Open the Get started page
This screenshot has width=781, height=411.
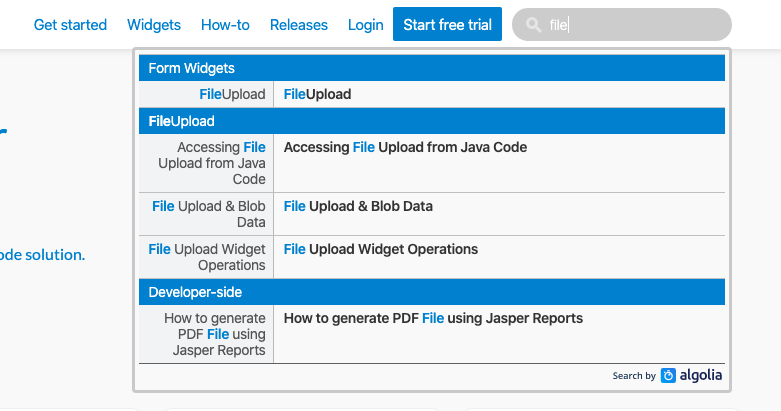point(70,25)
